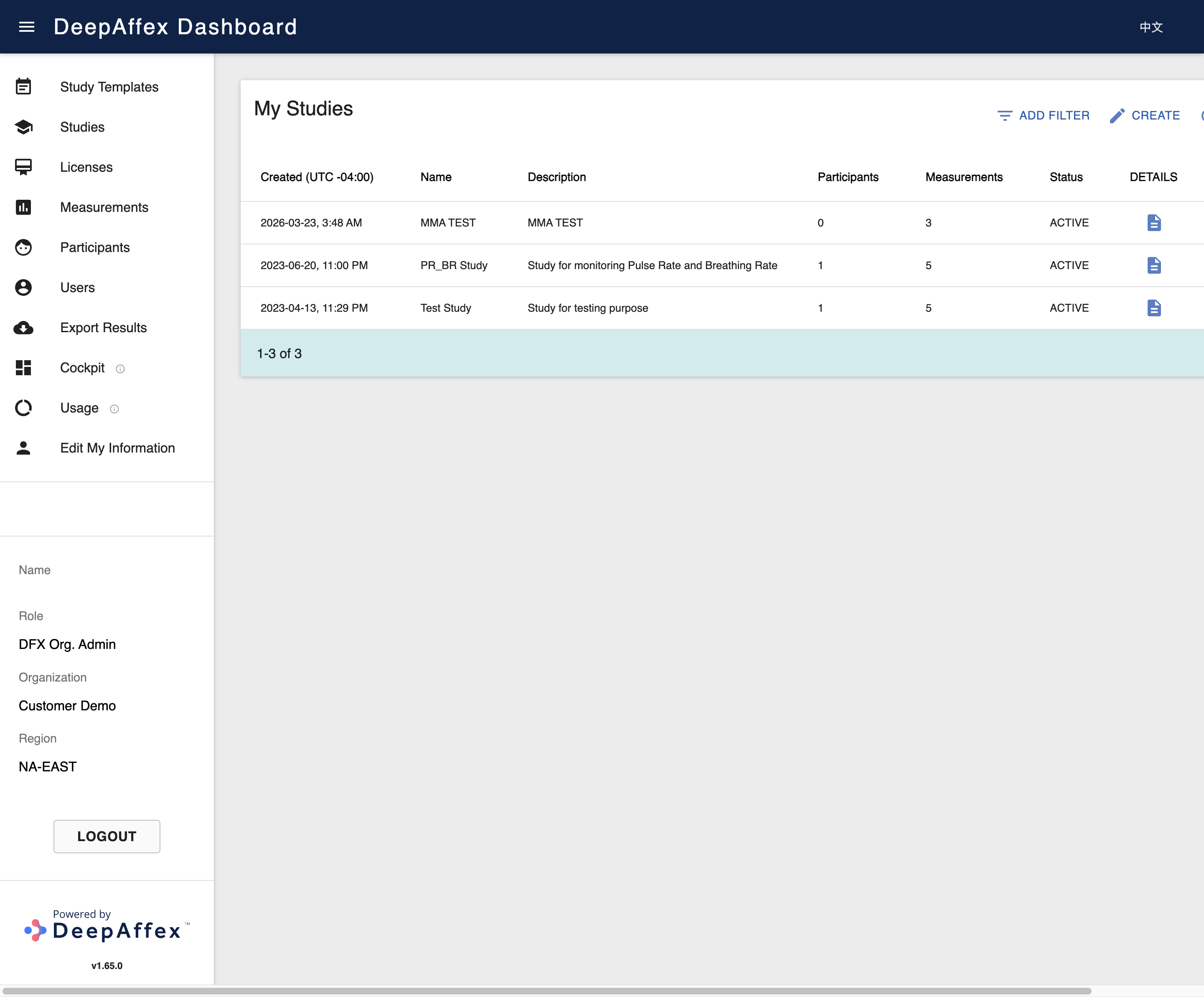
Task: Click the filter lines icon
Action: (x=1004, y=115)
